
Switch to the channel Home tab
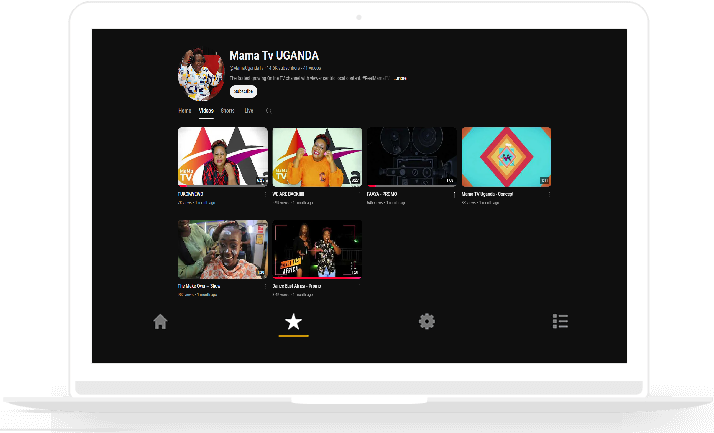(184, 111)
